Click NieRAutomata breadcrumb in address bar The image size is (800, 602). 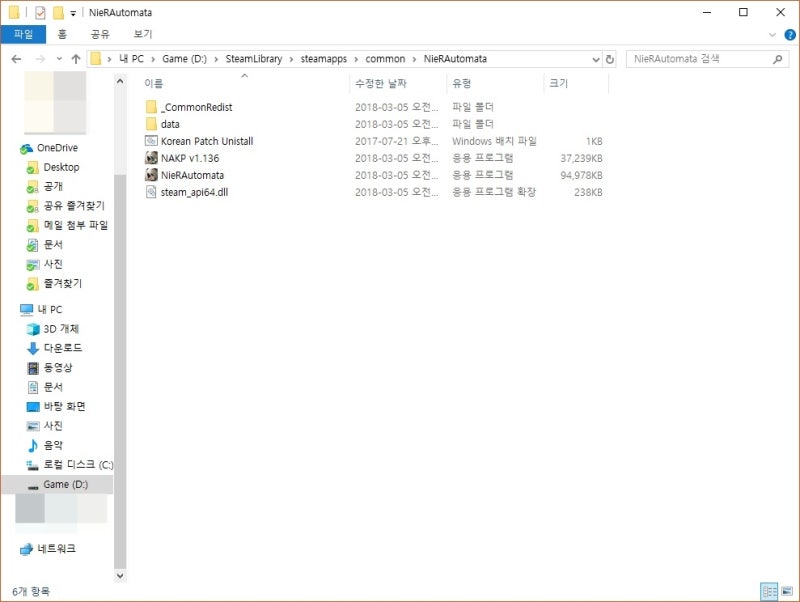(455, 59)
